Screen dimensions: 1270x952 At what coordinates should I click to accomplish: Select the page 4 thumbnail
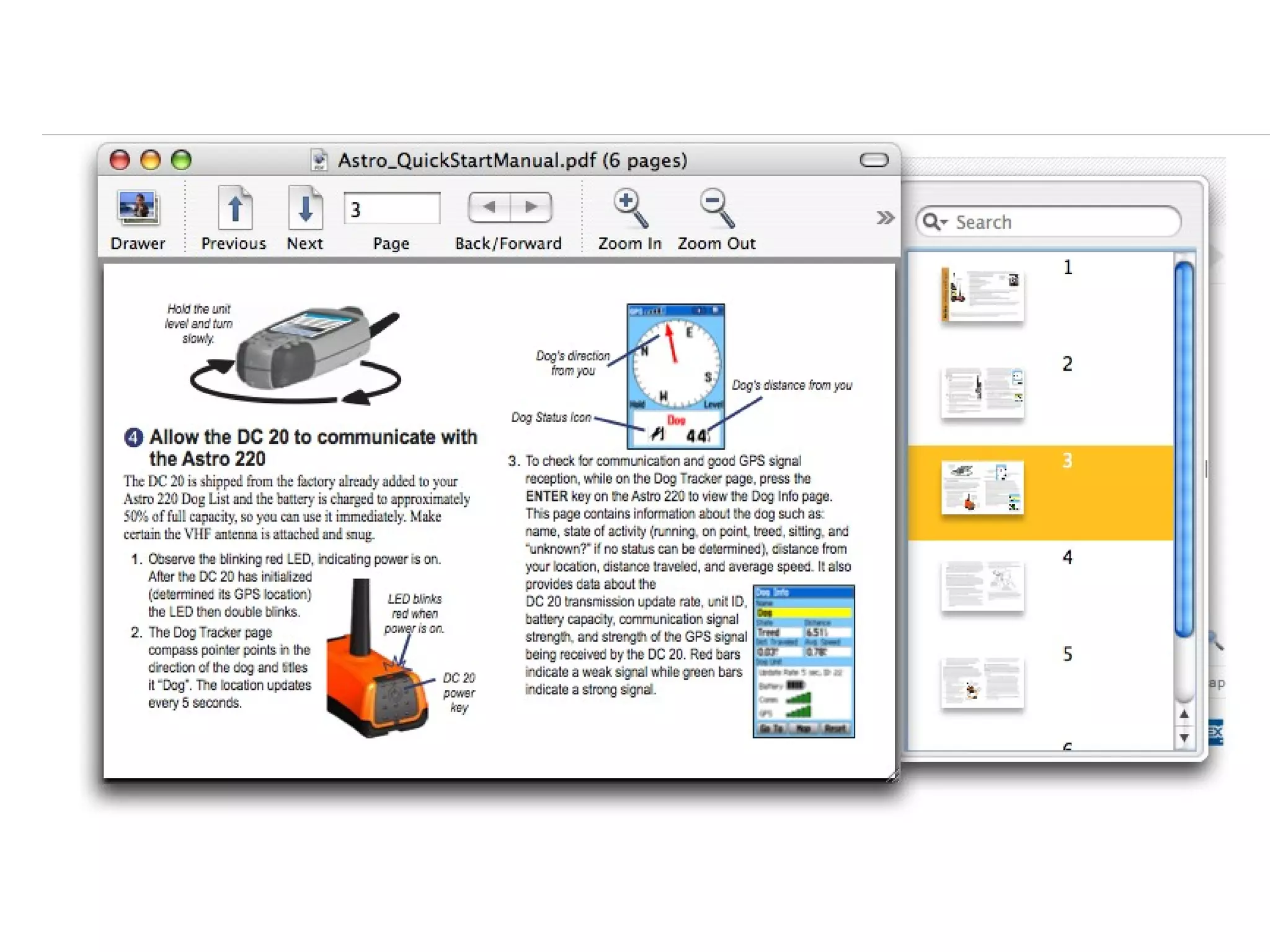tap(982, 586)
